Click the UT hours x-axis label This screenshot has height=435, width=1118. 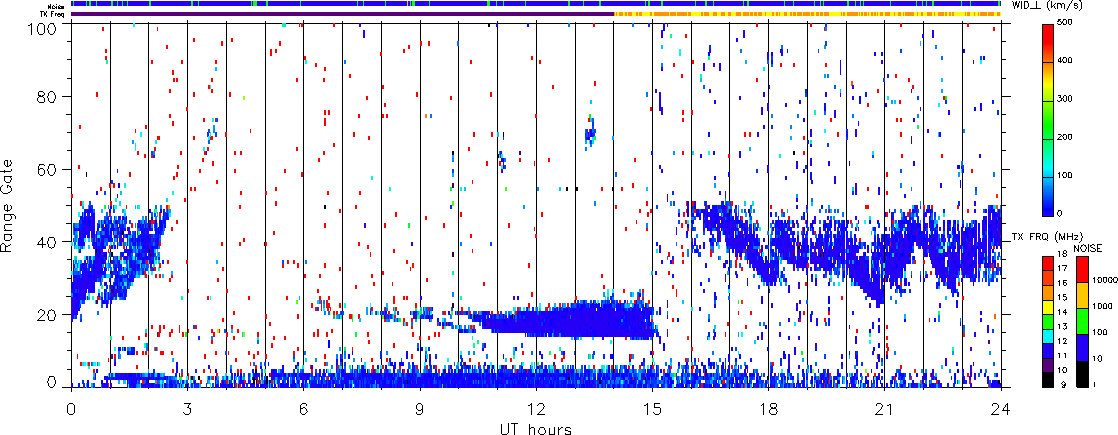pyautogui.click(x=536, y=428)
